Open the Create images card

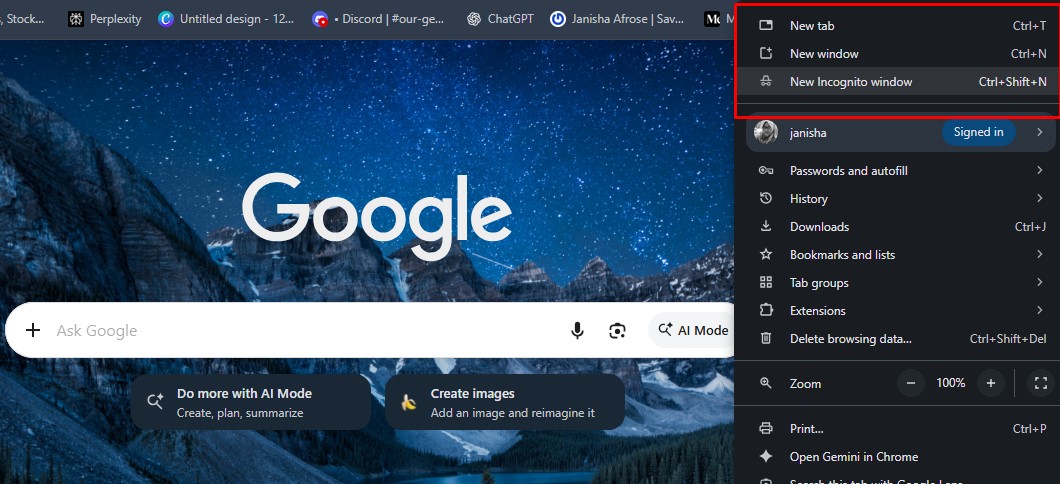click(504, 402)
